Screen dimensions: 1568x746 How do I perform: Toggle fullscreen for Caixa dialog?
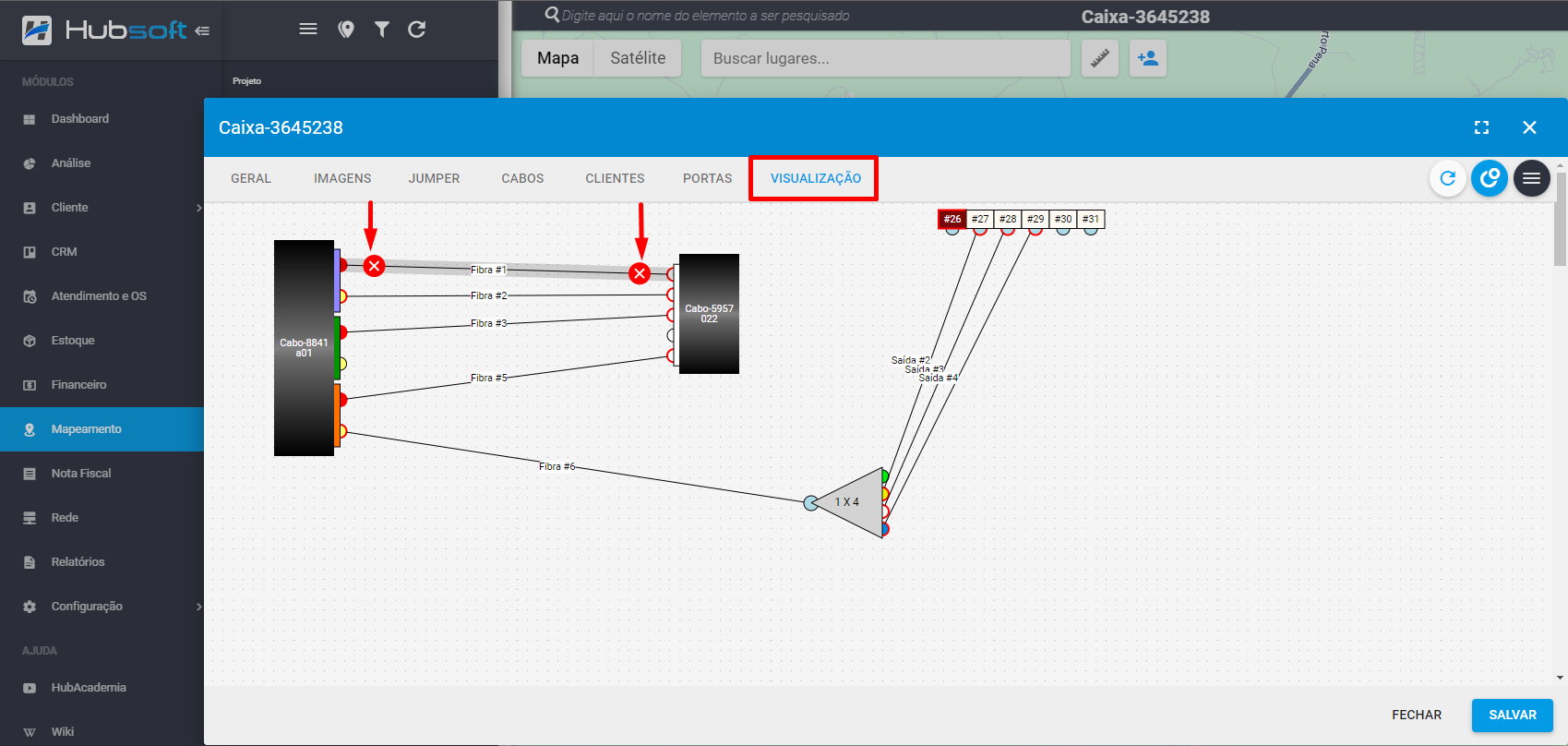click(x=1481, y=127)
